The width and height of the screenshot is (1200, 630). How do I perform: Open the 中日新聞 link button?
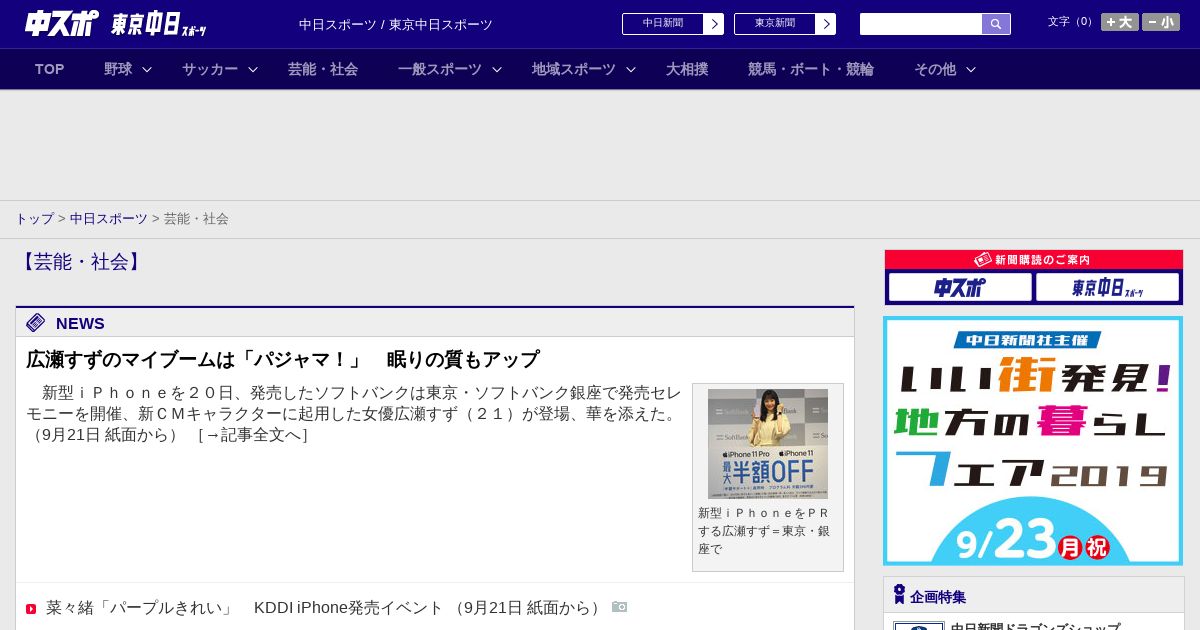point(663,24)
